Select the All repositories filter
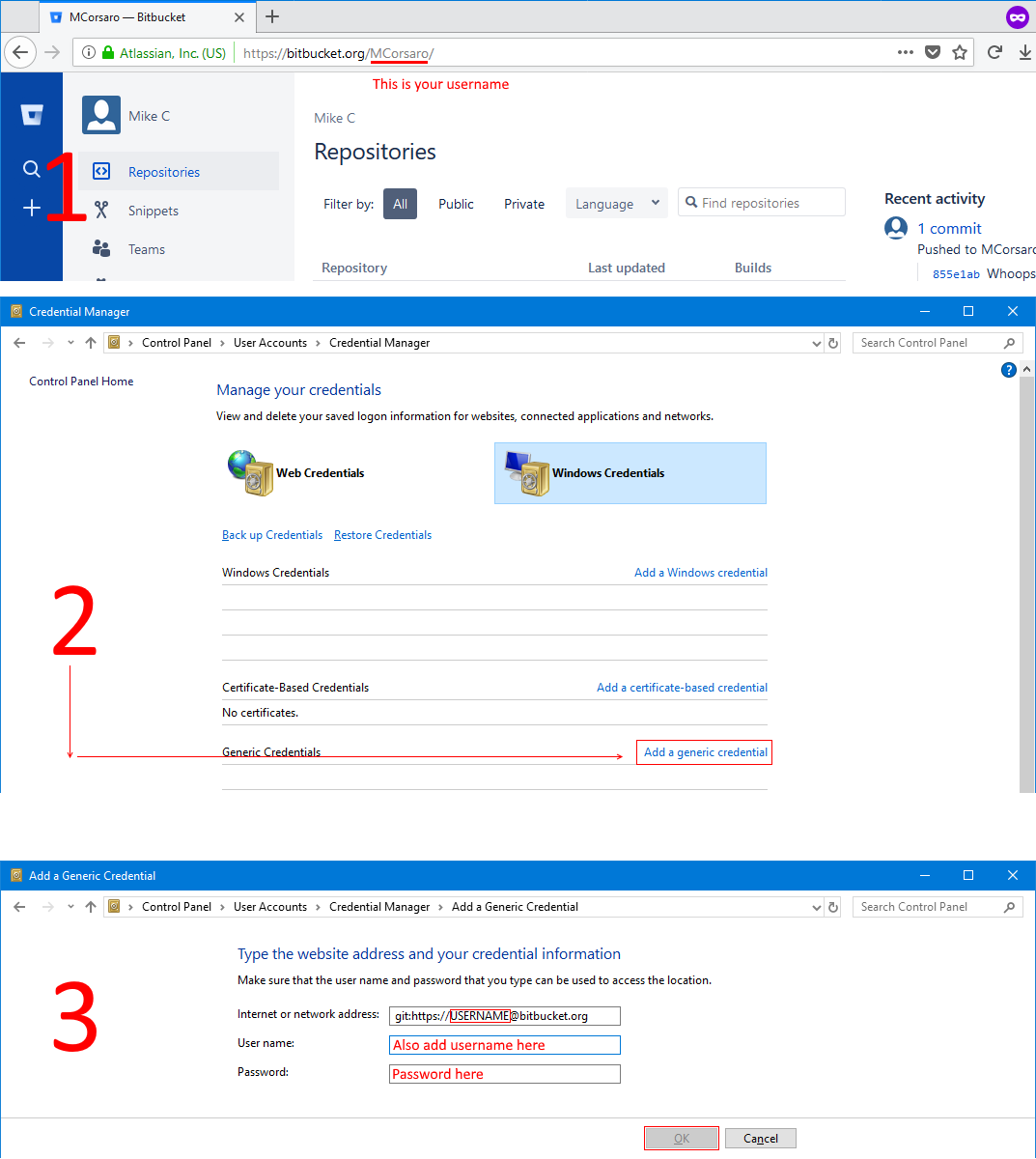This screenshot has height=1159, width=1036. 400,204
